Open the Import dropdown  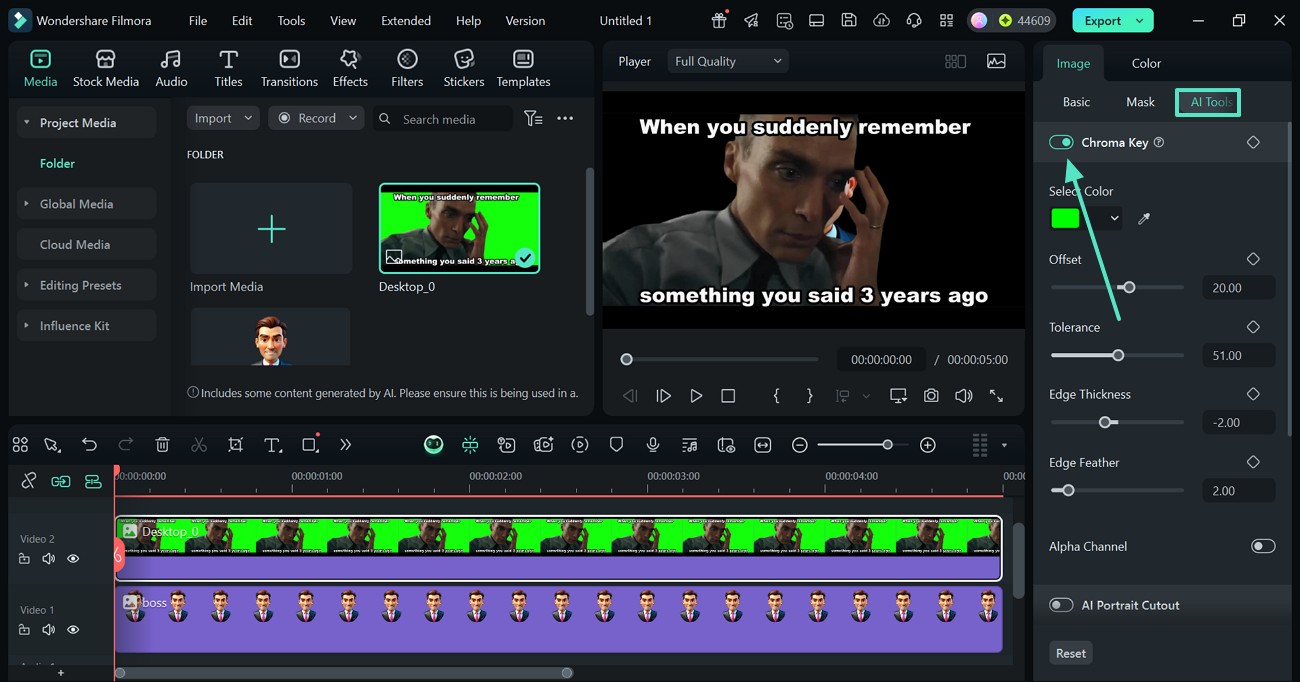[223, 118]
